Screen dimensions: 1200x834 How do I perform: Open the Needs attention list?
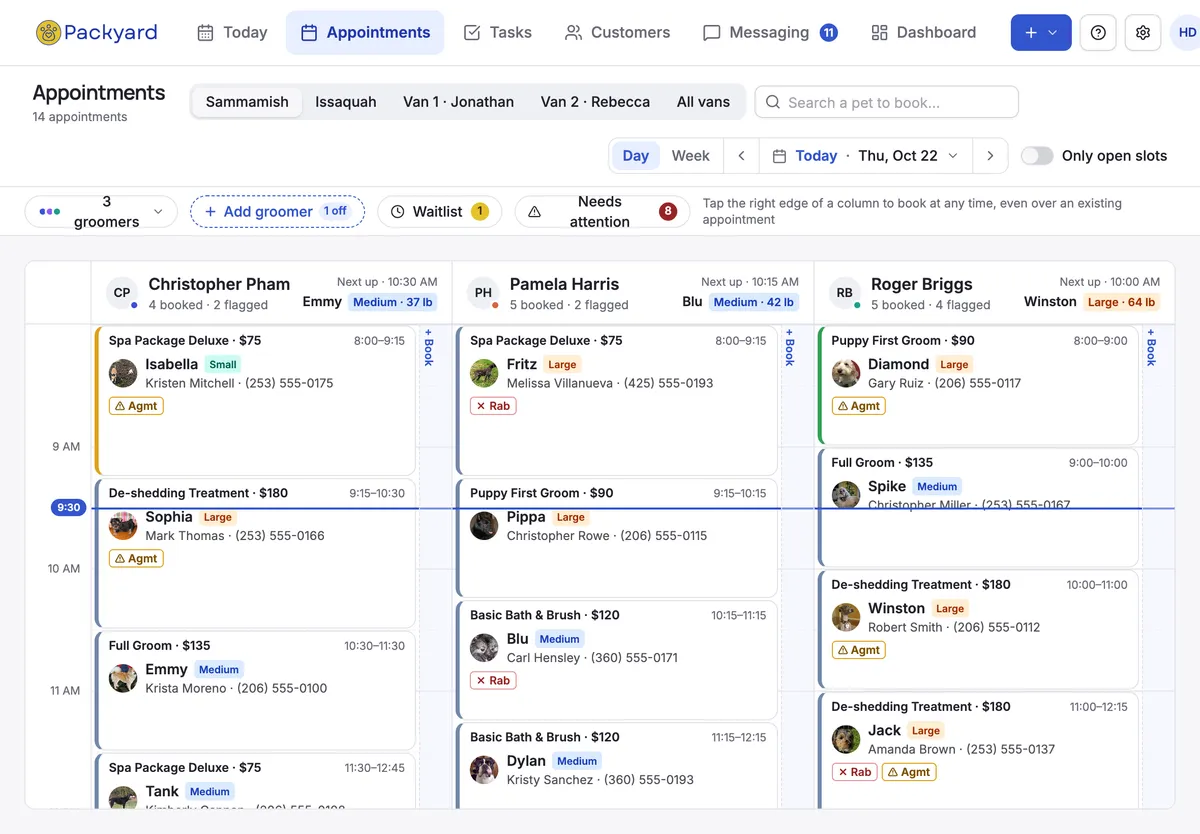point(602,212)
